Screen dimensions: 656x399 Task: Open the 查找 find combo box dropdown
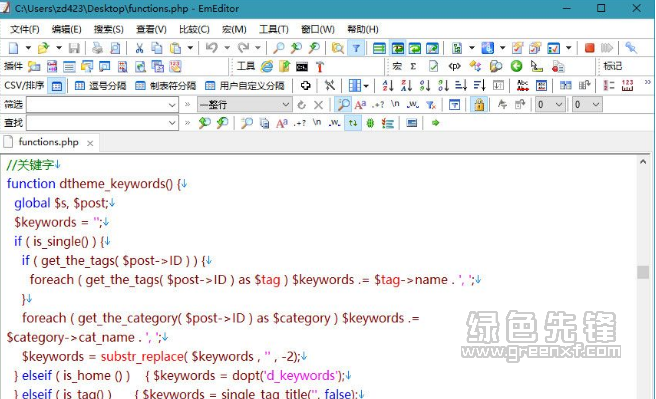[x=172, y=123]
